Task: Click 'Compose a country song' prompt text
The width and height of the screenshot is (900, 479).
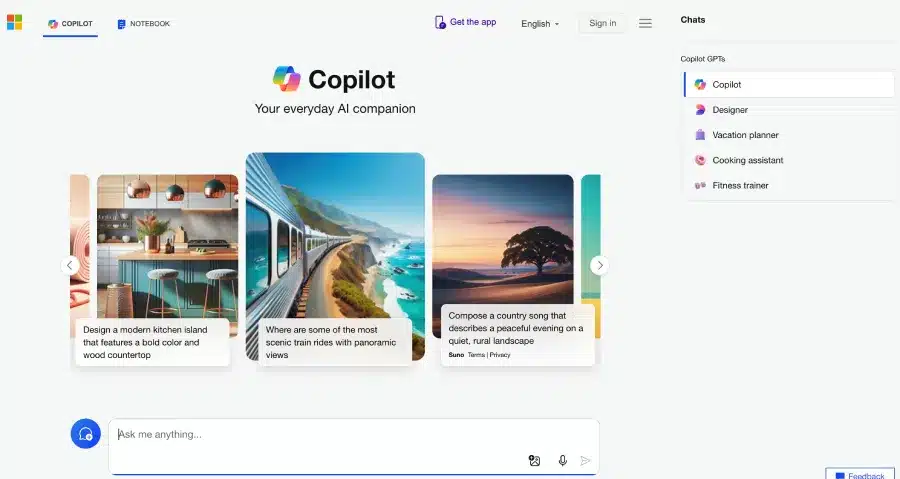Action: point(515,328)
